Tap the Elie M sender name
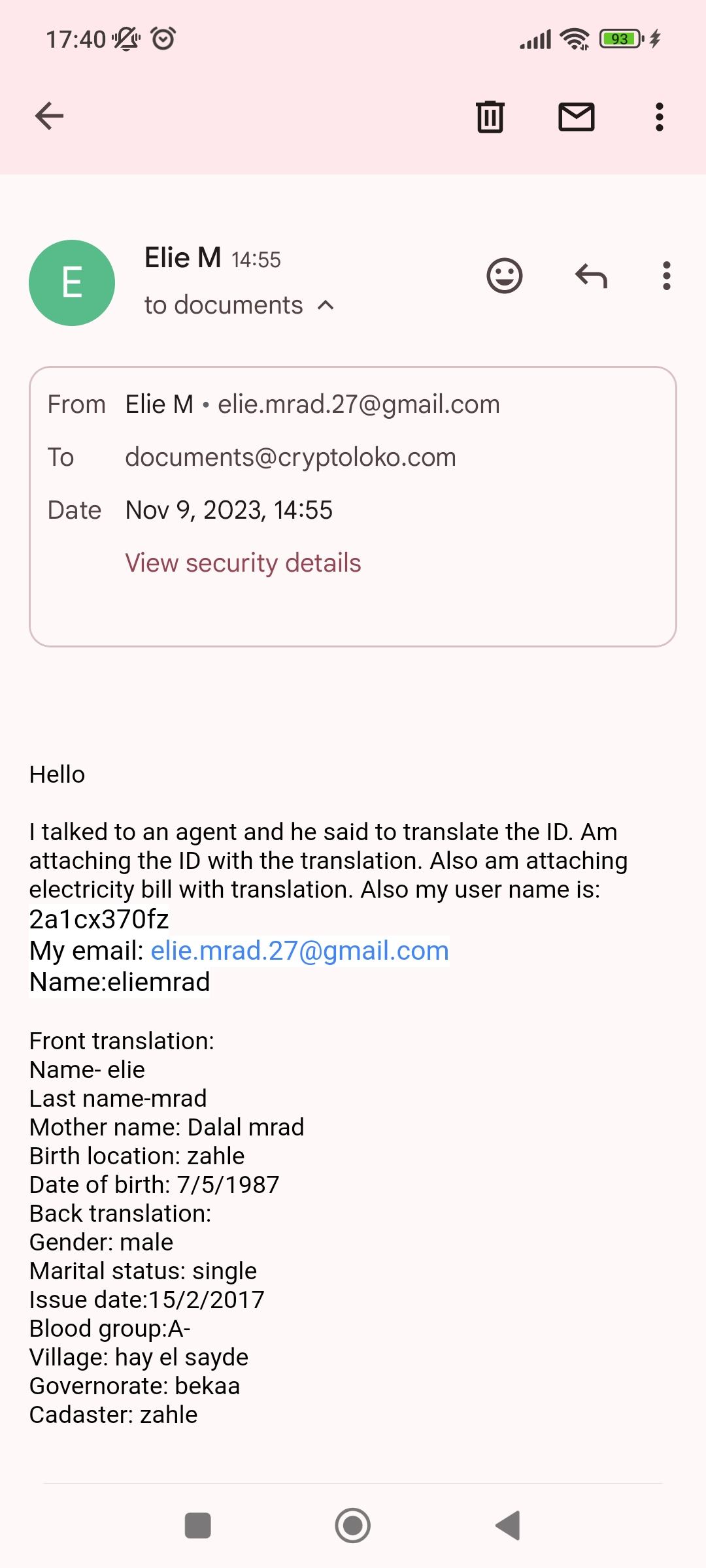This screenshot has width=706, height=1568. [182, 258]
